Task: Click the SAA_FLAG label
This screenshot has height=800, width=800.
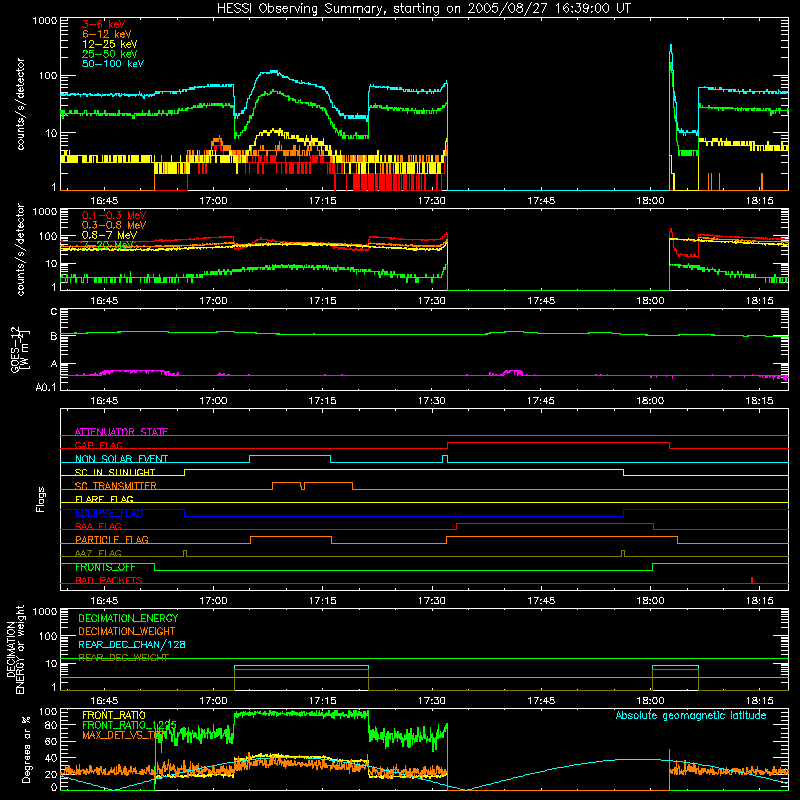Action: point(98,526)
